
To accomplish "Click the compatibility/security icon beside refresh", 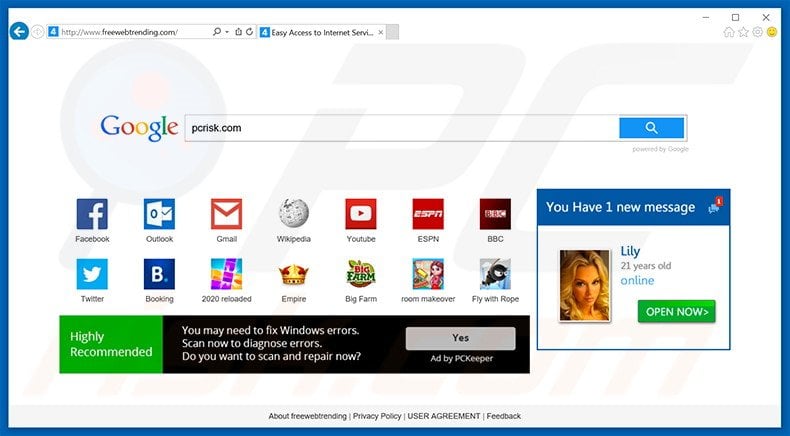I will coord(238,32).
